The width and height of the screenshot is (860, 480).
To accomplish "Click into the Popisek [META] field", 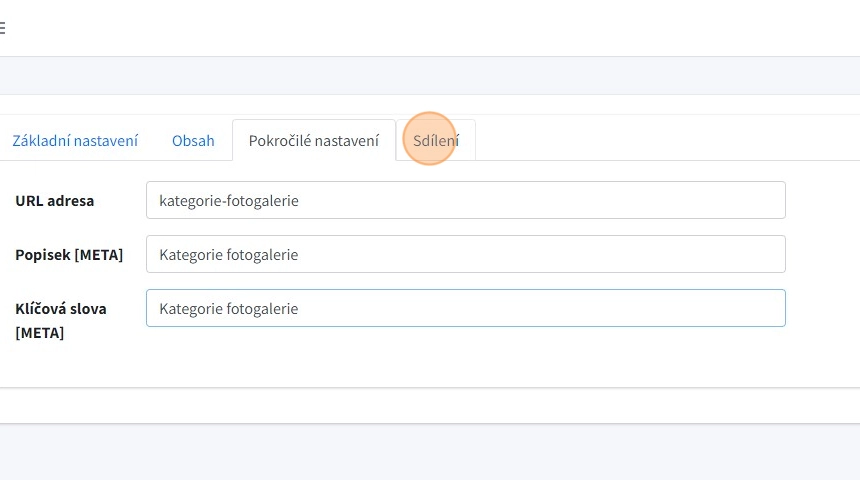I will (x=465, y=254).
